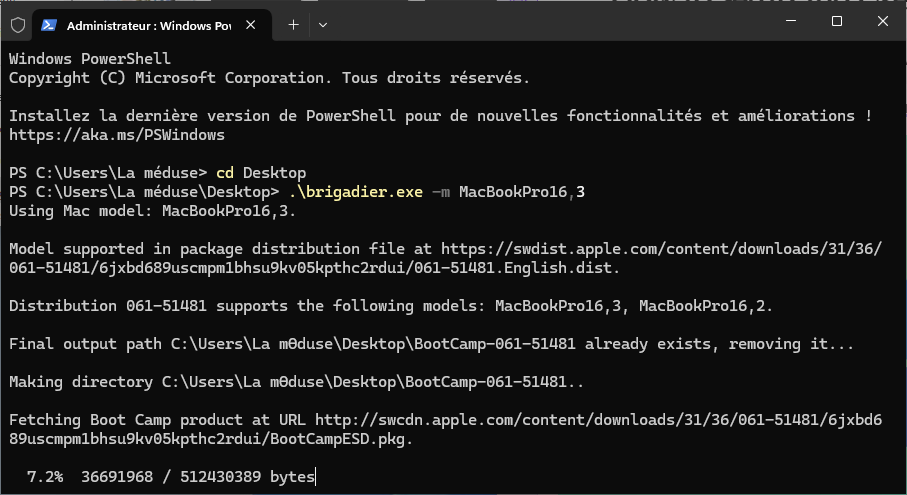Click the 'Copyright (C) Microsoft Corporation' line

(x=269, y=78)
